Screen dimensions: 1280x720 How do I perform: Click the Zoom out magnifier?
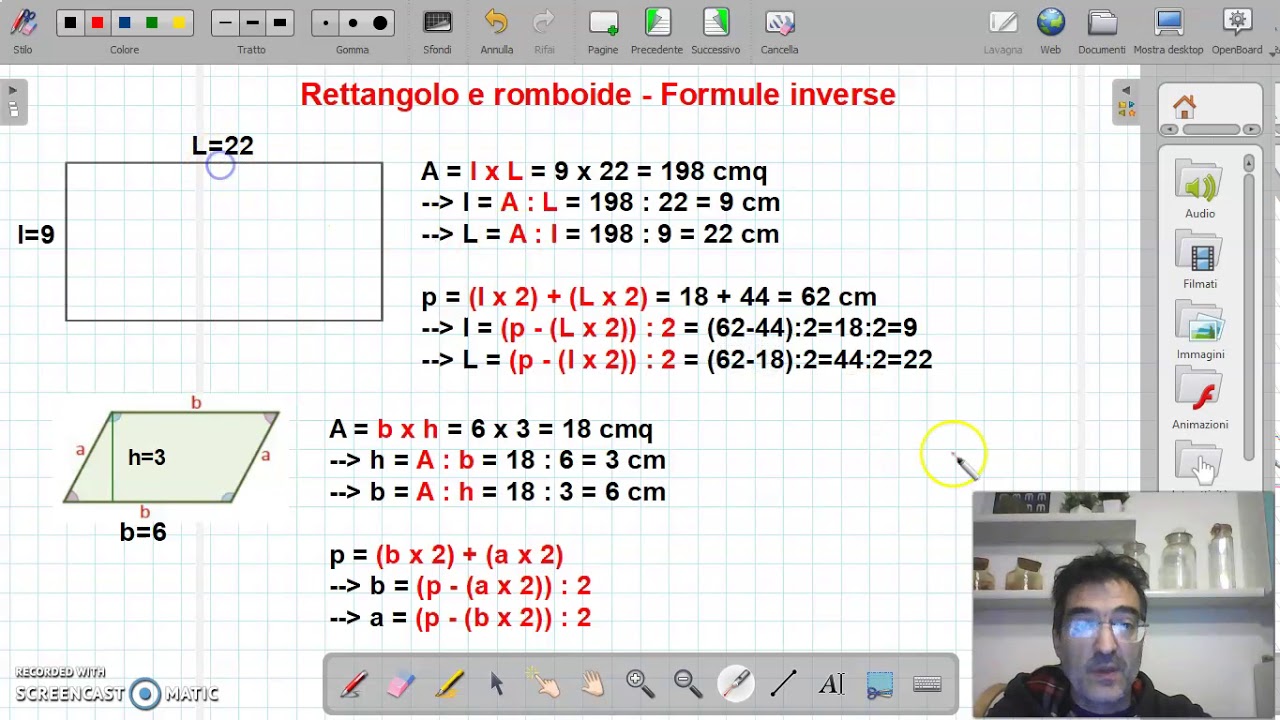[x=688, y=684]
